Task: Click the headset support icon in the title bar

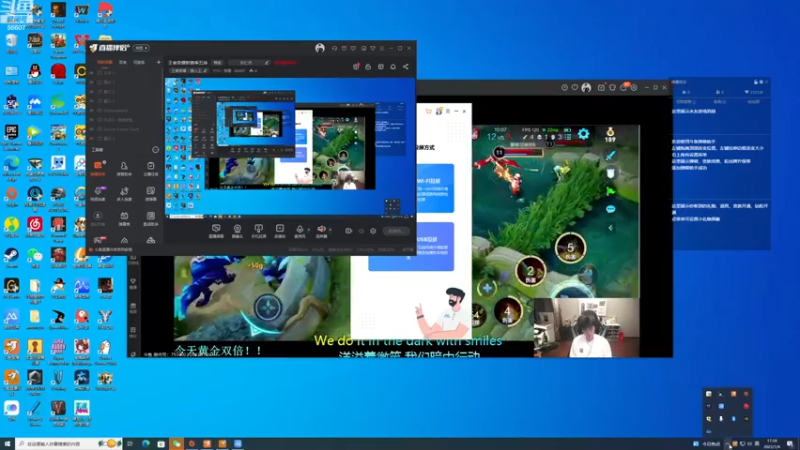Action: coord(334,48)
